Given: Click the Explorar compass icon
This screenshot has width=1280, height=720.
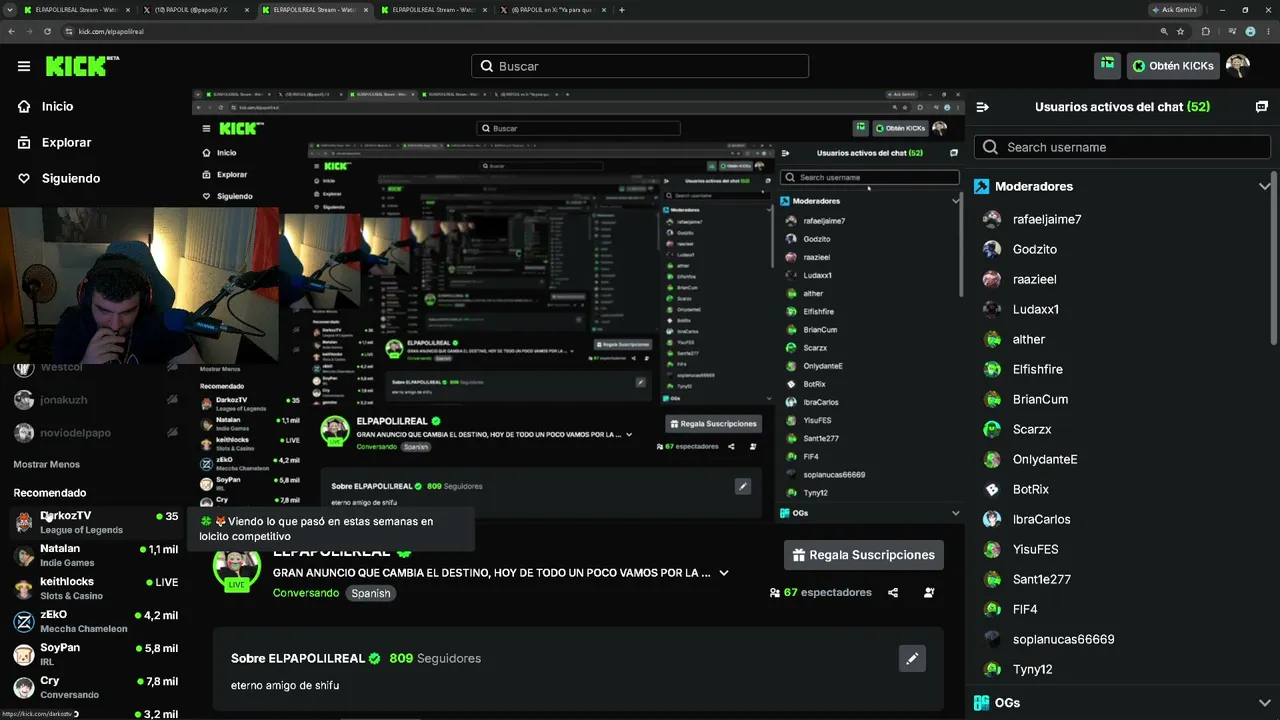Looking at the screenshot, I should (24, 143).
